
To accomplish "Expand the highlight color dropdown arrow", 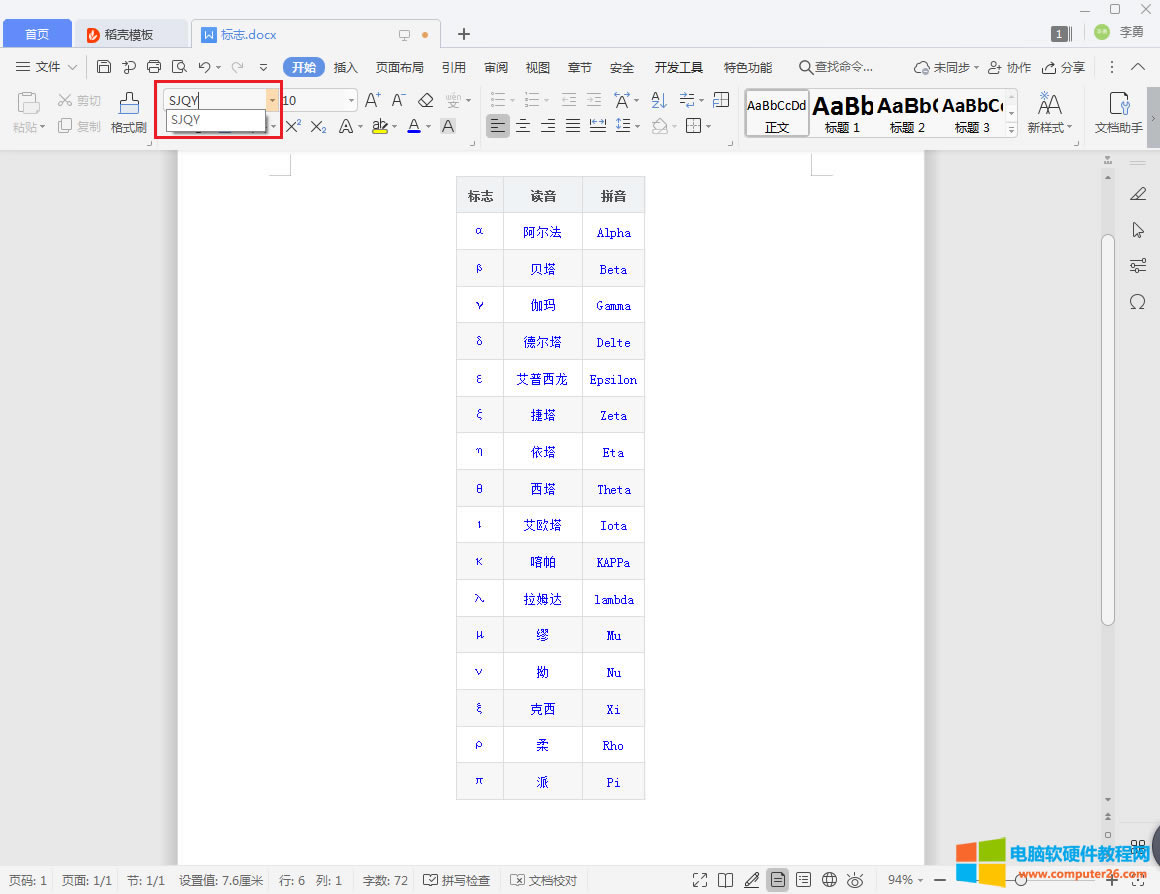I will [395, 126].
